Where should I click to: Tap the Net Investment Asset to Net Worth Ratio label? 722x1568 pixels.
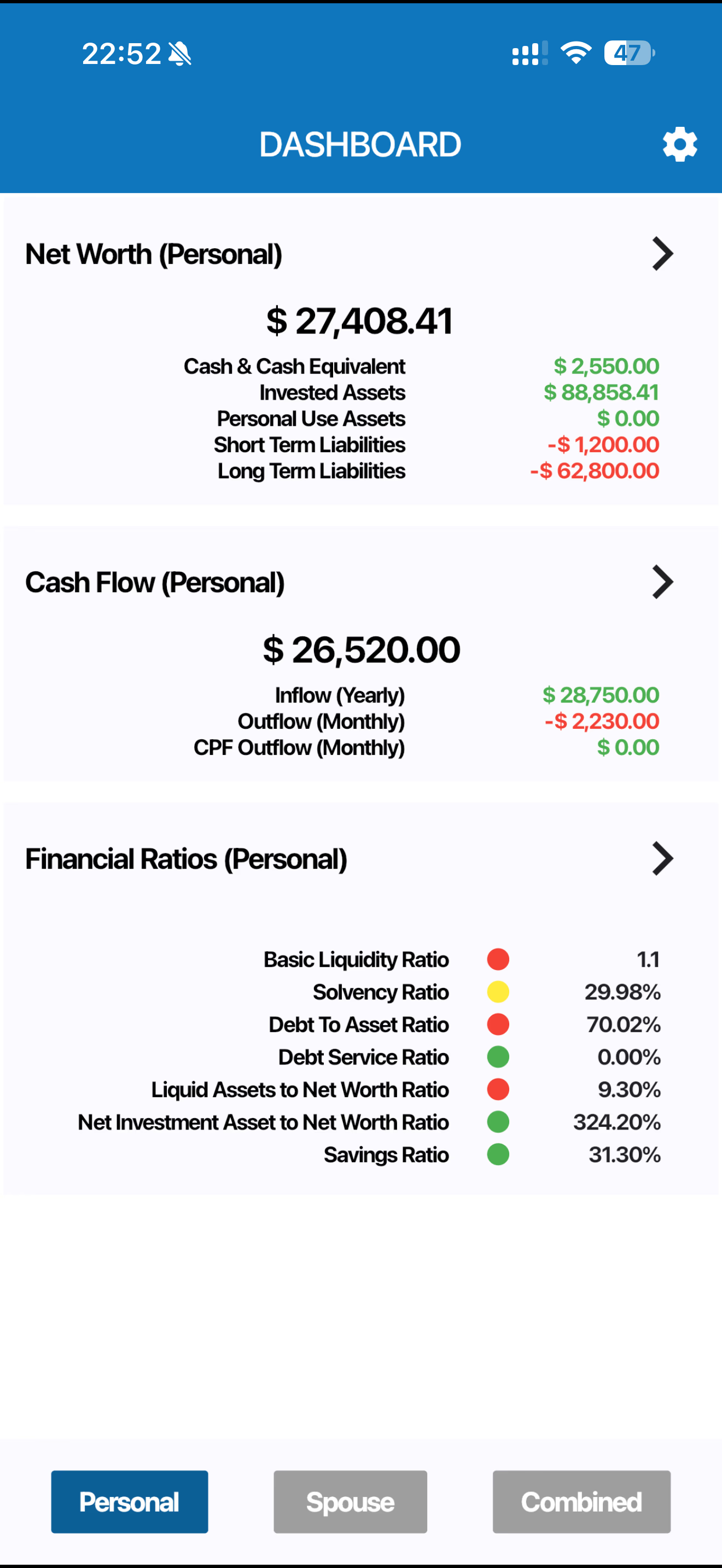coord(263,1122)
